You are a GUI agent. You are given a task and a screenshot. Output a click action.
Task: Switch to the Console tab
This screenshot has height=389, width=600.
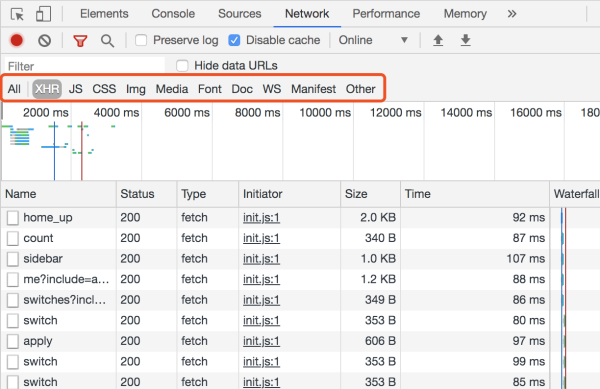tap(173, 14)
